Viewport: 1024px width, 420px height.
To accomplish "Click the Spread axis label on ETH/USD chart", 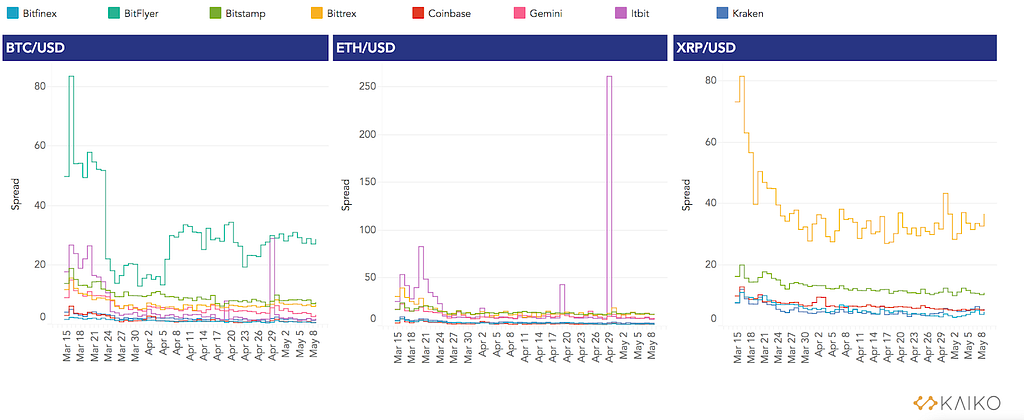I will click(346, 194).
